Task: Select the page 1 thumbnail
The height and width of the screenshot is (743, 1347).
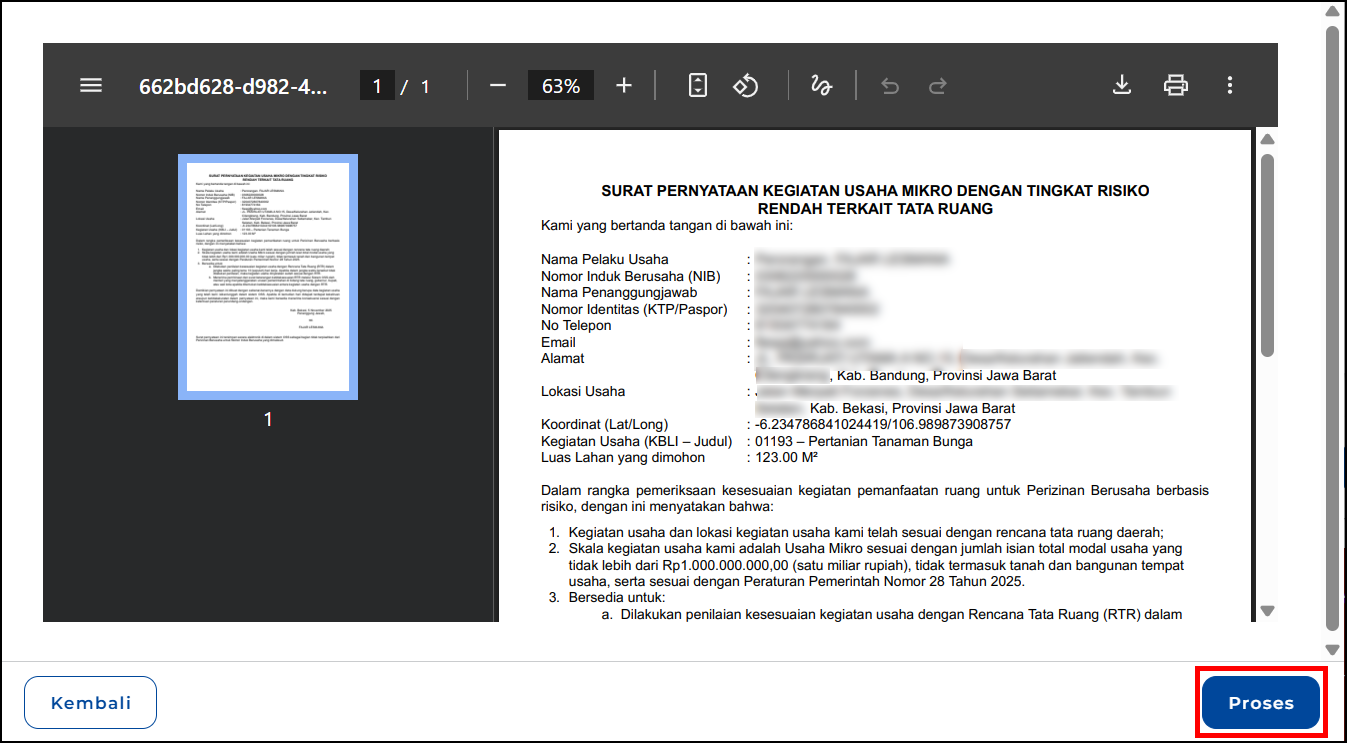Action: coord(268,277)
